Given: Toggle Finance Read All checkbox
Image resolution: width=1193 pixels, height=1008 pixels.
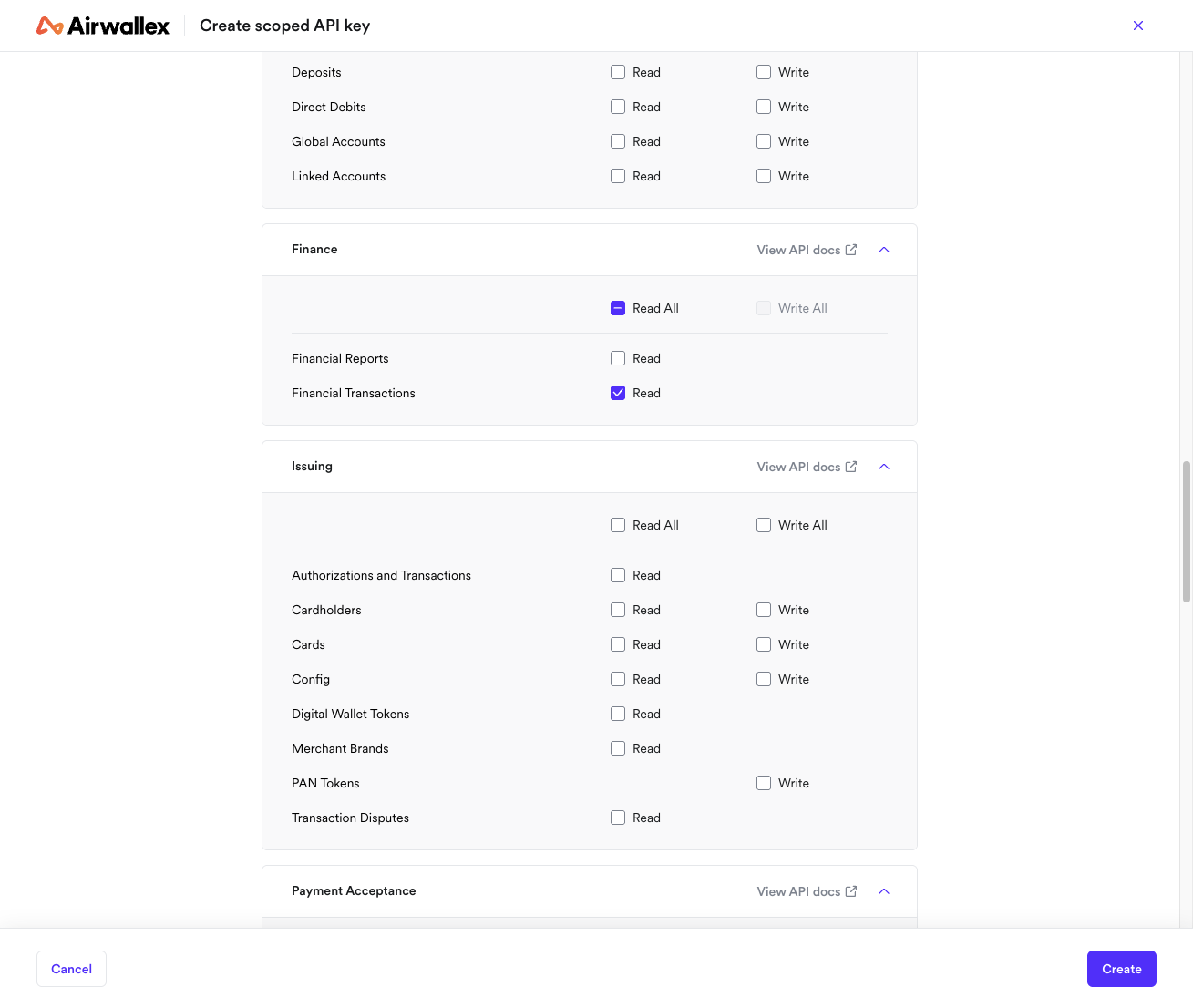Looking at the screenshot, I should [618, 308].
